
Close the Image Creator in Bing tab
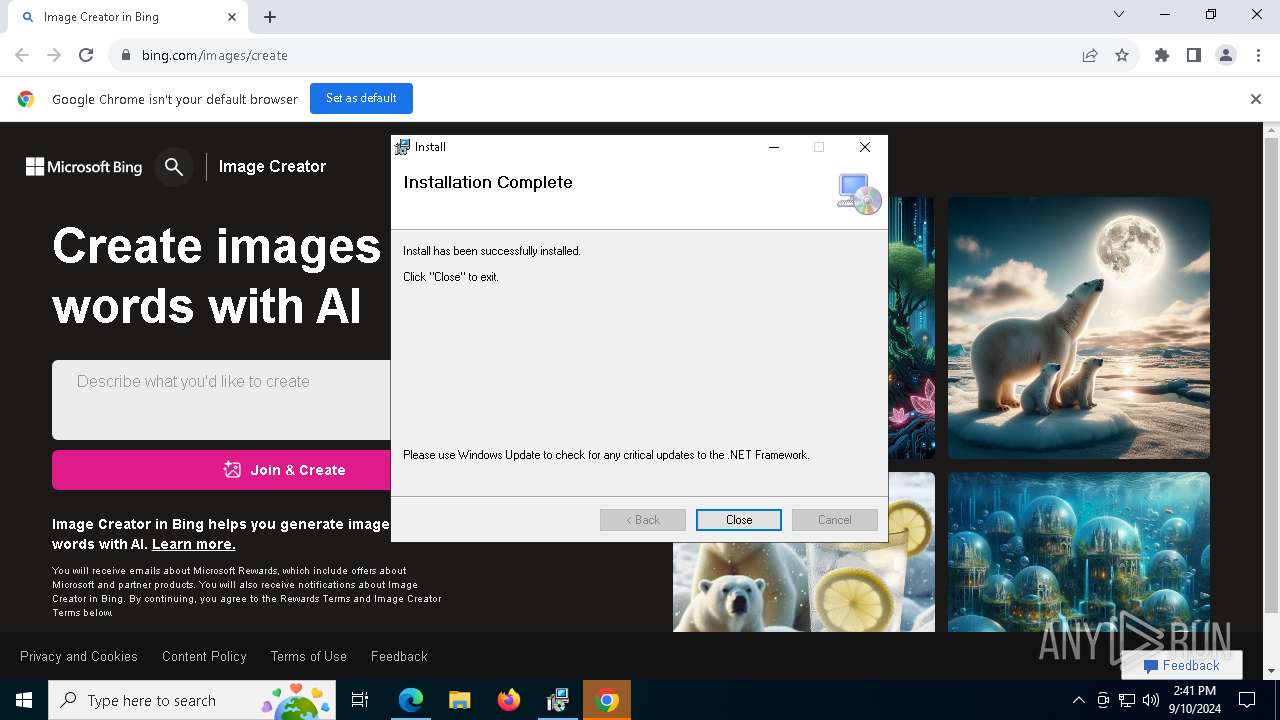(232, 17)
